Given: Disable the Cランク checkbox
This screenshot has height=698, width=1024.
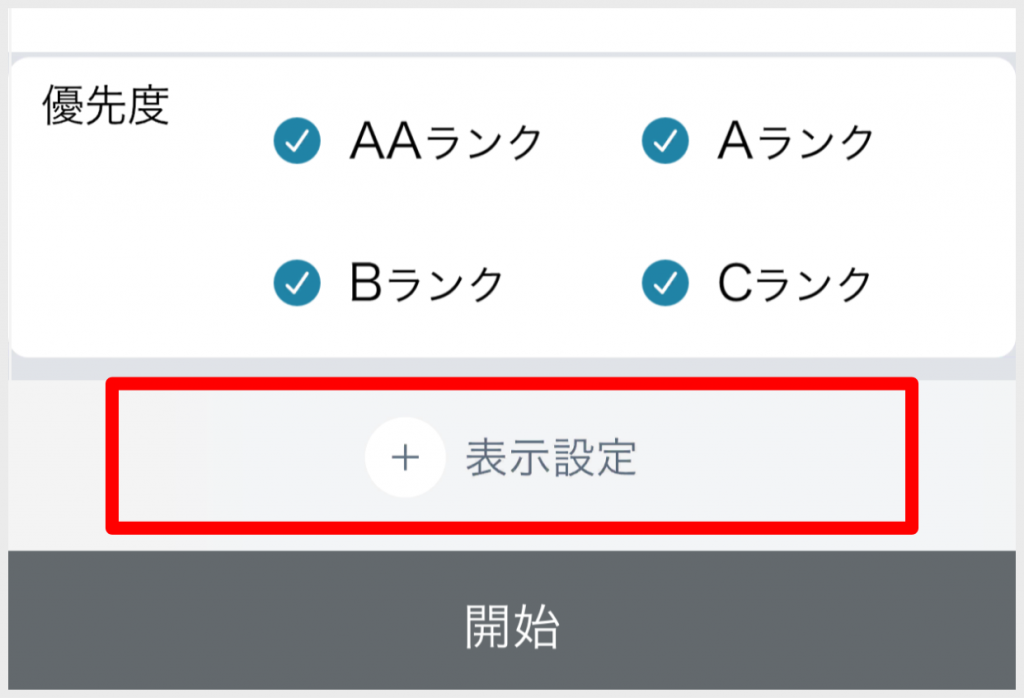Looking at the screenshot, I should (x=664, y=284).
